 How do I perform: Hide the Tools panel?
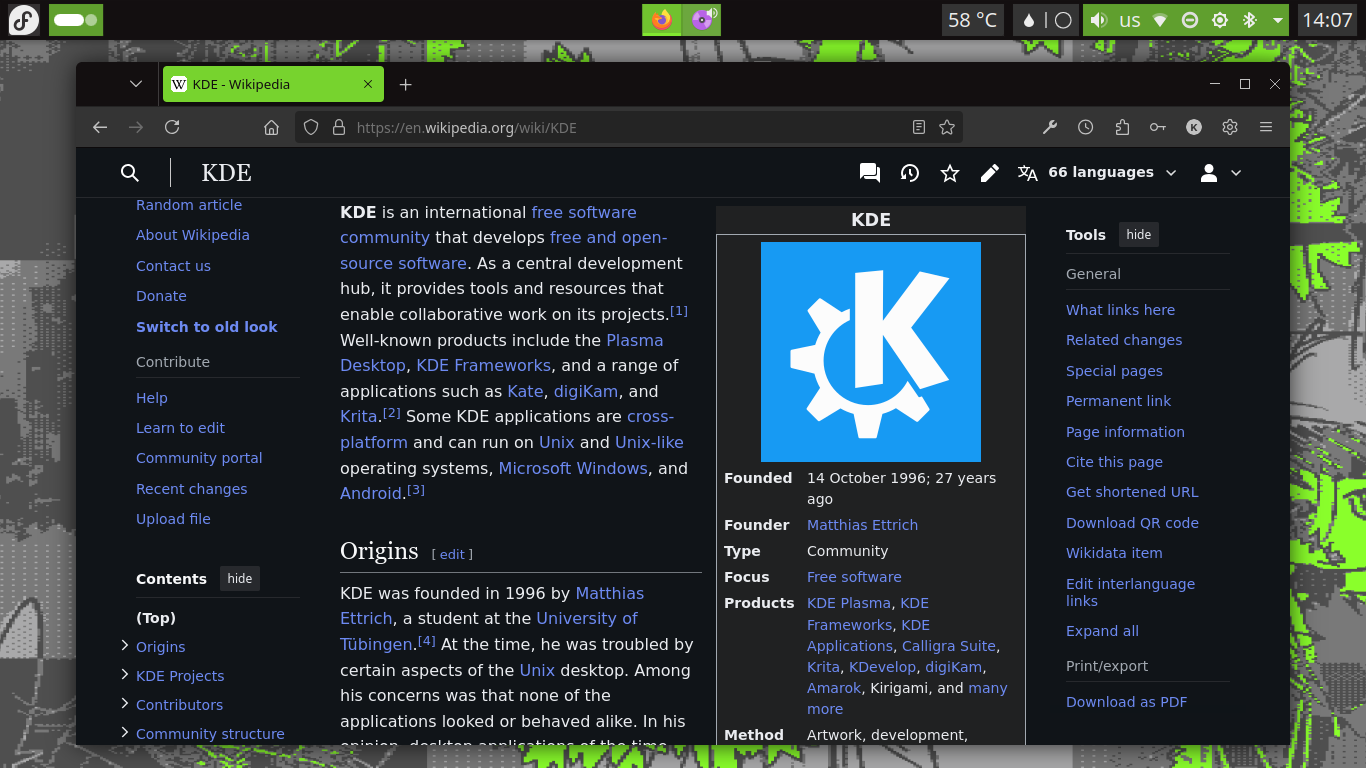tap(1138, 234)
